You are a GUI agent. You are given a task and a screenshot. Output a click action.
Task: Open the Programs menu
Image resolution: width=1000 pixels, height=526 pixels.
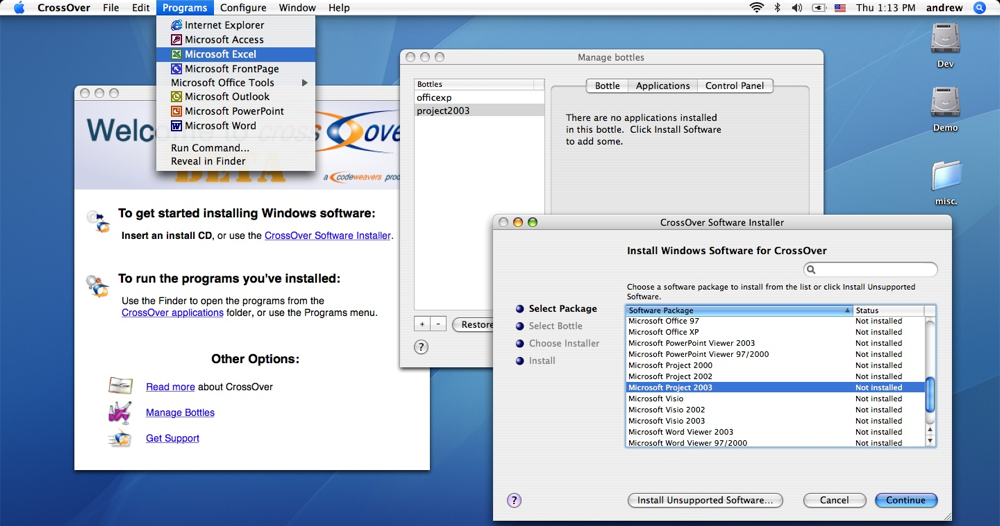[x=184, y=8]
